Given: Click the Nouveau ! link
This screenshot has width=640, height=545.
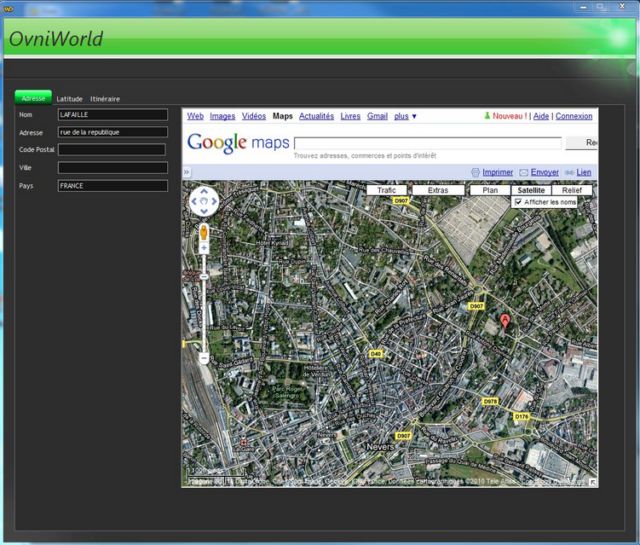Looking at the screenshot, I should tap(509, 116).
